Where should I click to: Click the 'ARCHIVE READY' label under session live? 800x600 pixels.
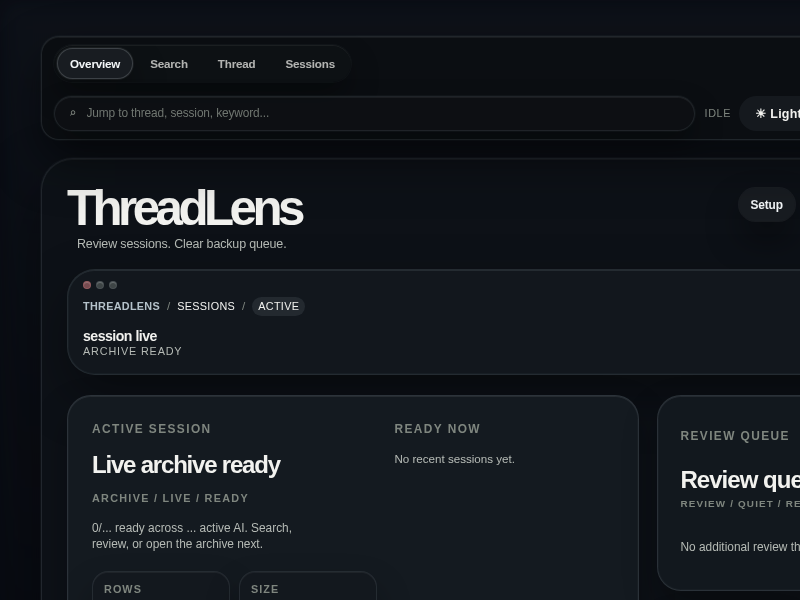[132, 352]
